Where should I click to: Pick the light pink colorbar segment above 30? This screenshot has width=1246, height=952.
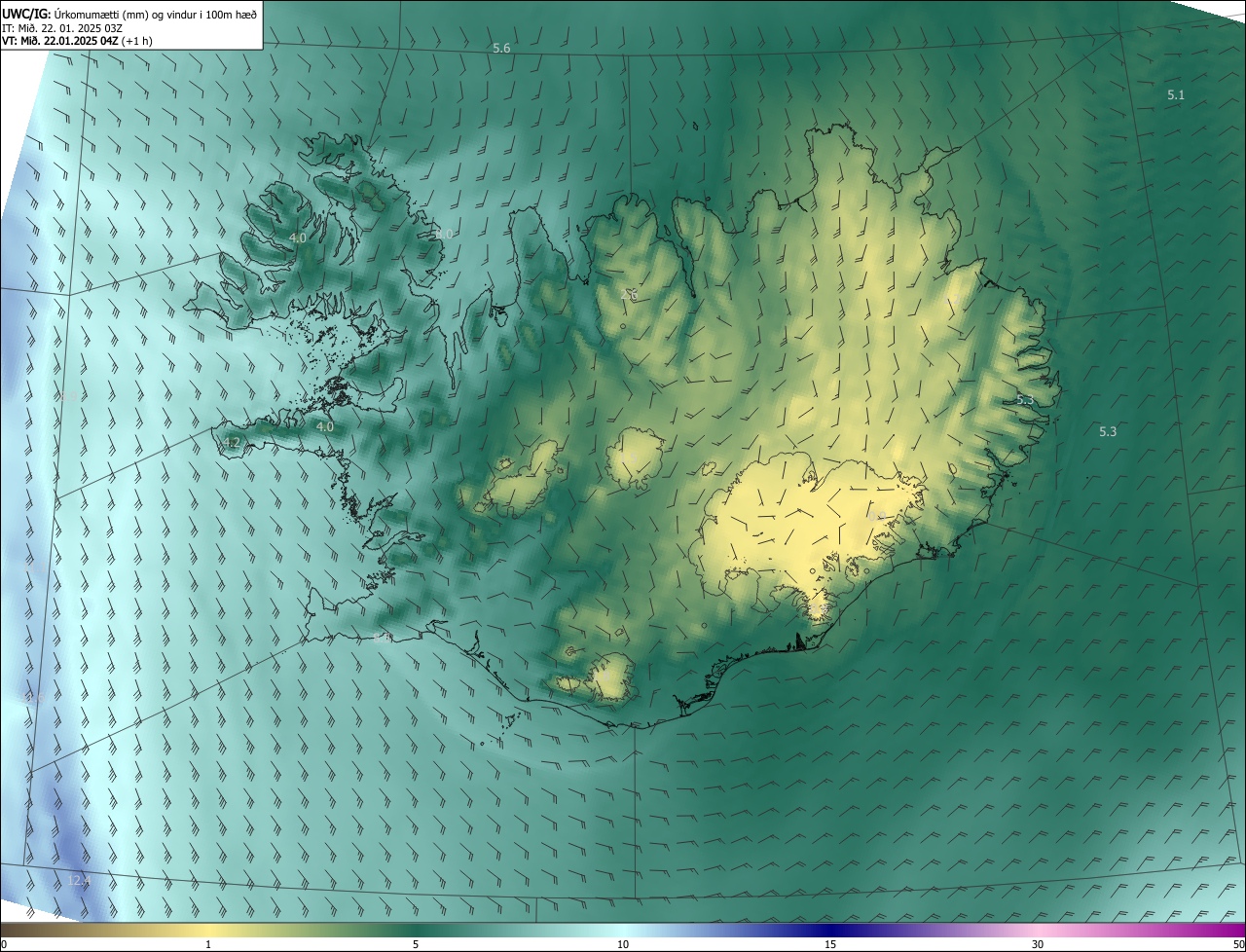pos(1038,930)
